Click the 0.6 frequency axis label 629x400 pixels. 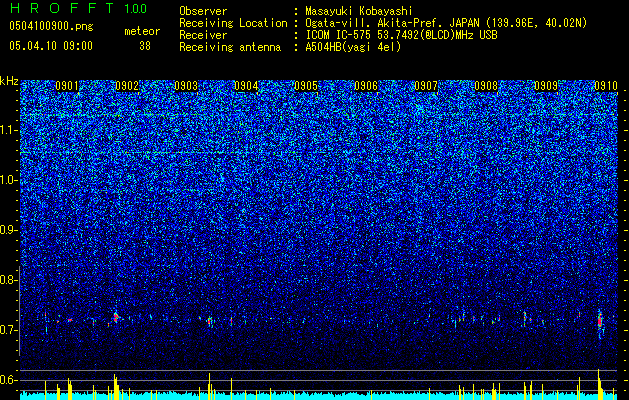(9, 380)
